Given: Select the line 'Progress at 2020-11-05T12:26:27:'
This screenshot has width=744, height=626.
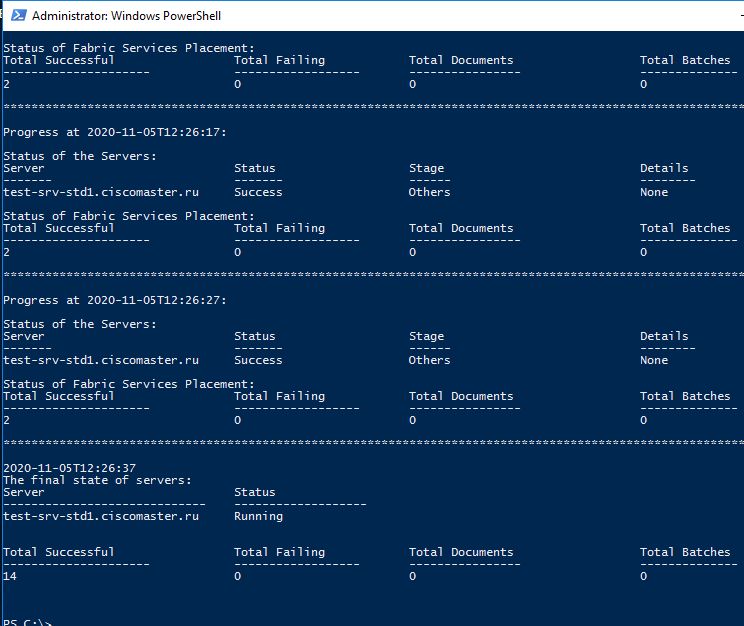Looking at the screenshot, I should pos(115,300).
